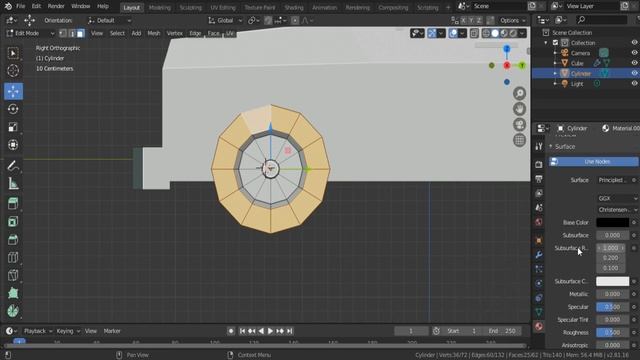Open the Base Color black swatch

[x=612, y=222]
